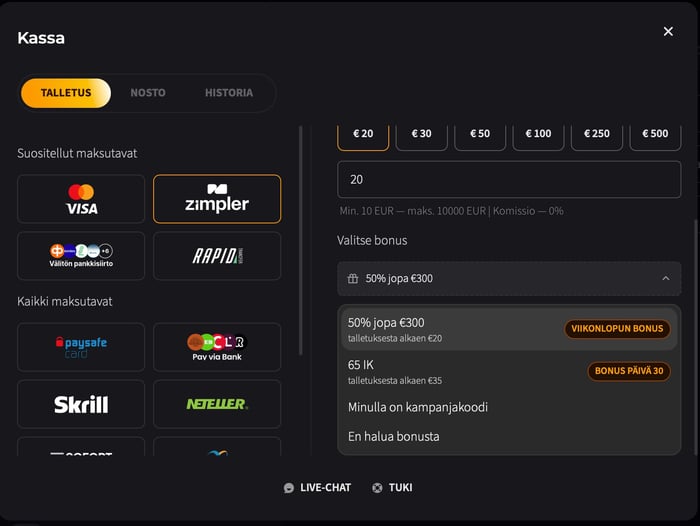Choose Neteller payment method
The image size is (700, 526).
[217, 404]
